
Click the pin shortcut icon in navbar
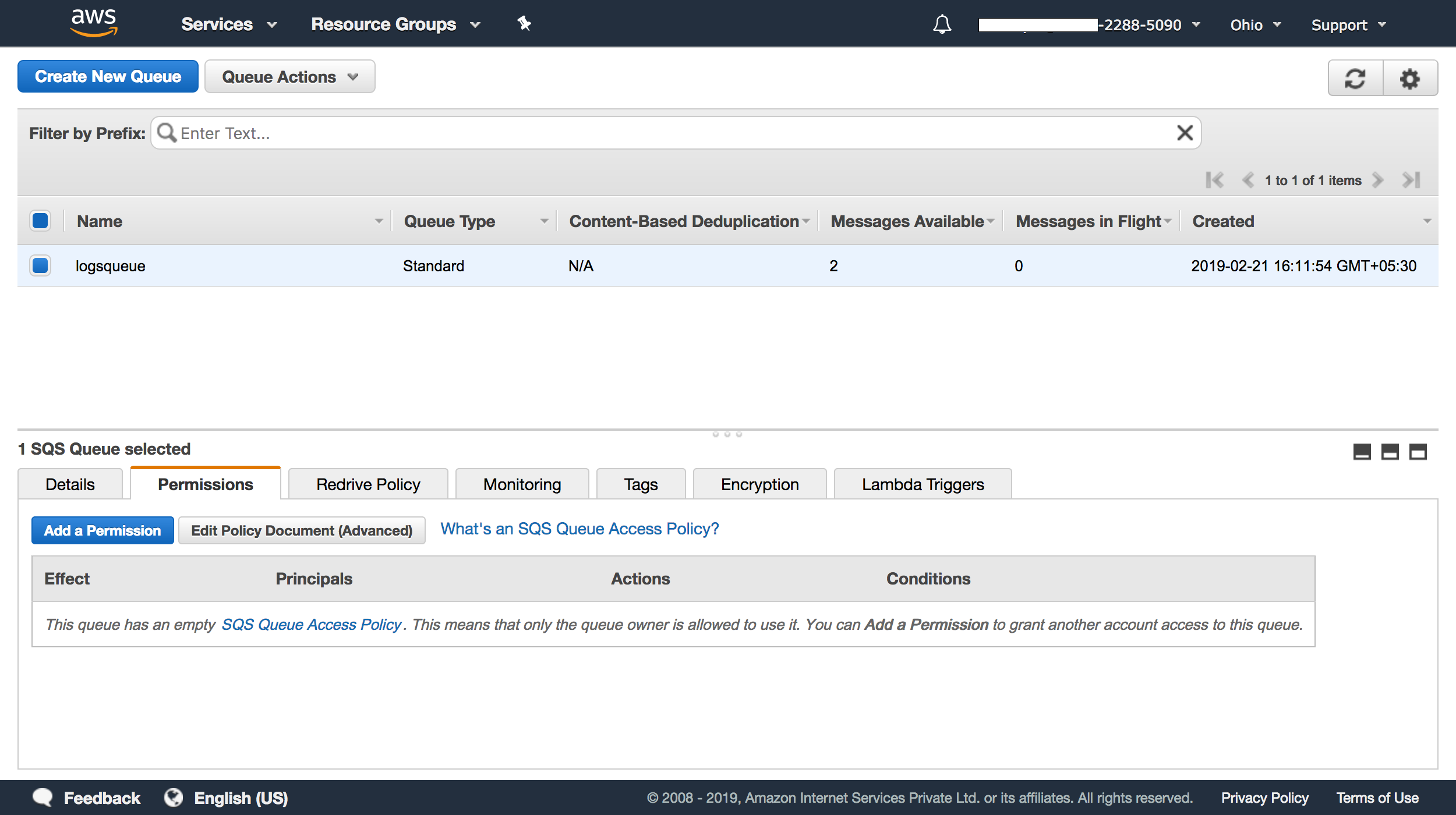pyautogui.click(x=524, y=23)
